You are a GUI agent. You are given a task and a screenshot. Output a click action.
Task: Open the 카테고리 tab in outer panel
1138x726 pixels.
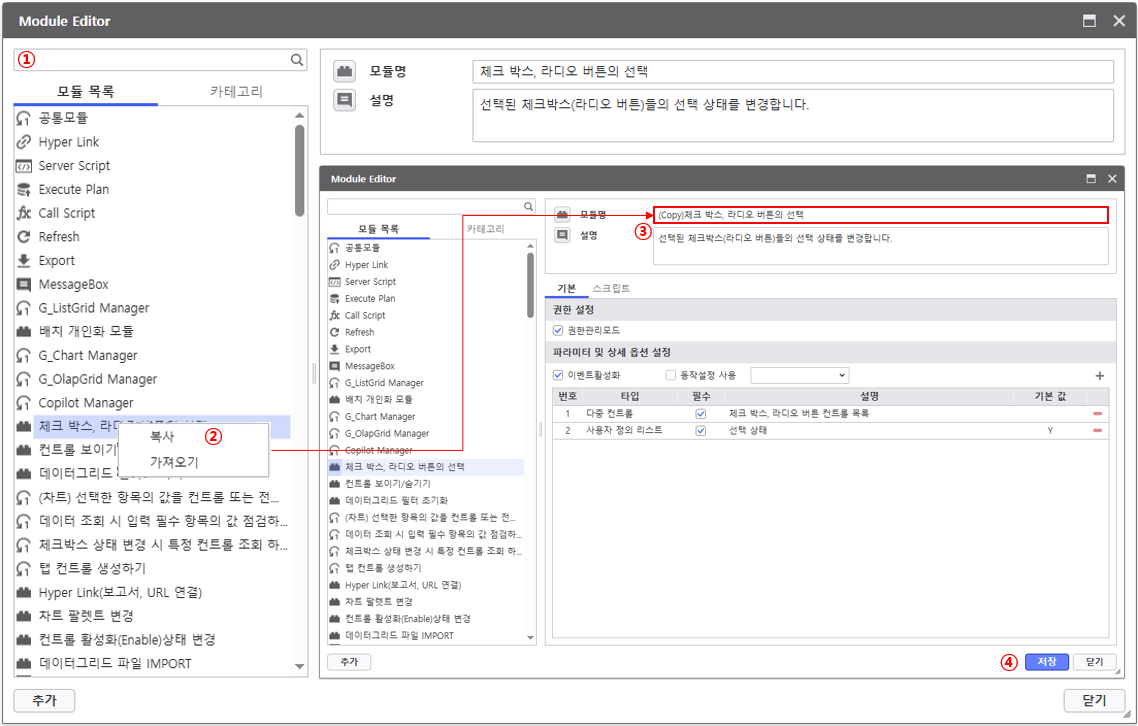pyautogui.click(x=236, y=92)
